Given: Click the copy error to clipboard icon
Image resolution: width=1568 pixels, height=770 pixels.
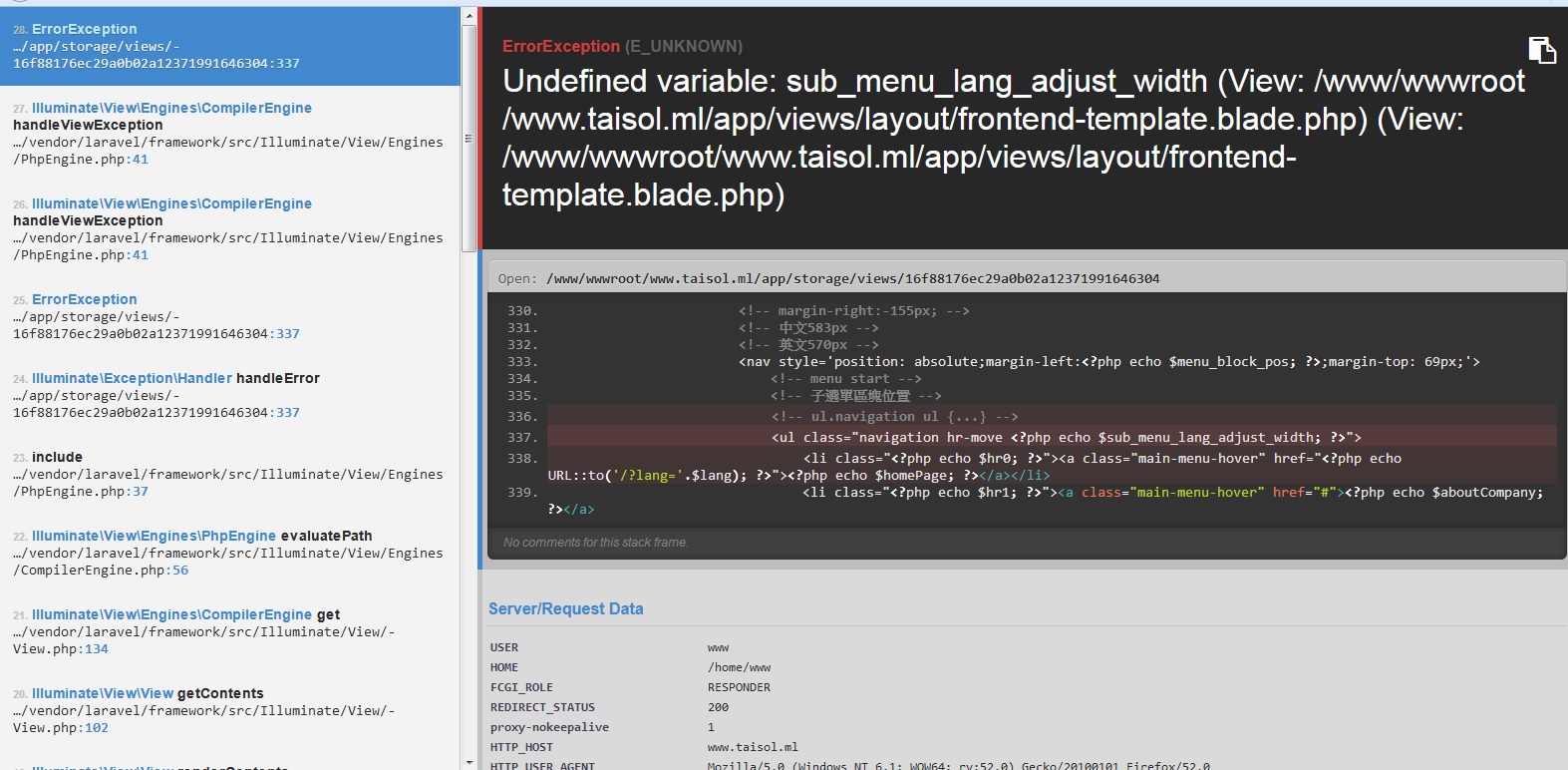Looking at the screenshot, I should (x=1541, y=50).
